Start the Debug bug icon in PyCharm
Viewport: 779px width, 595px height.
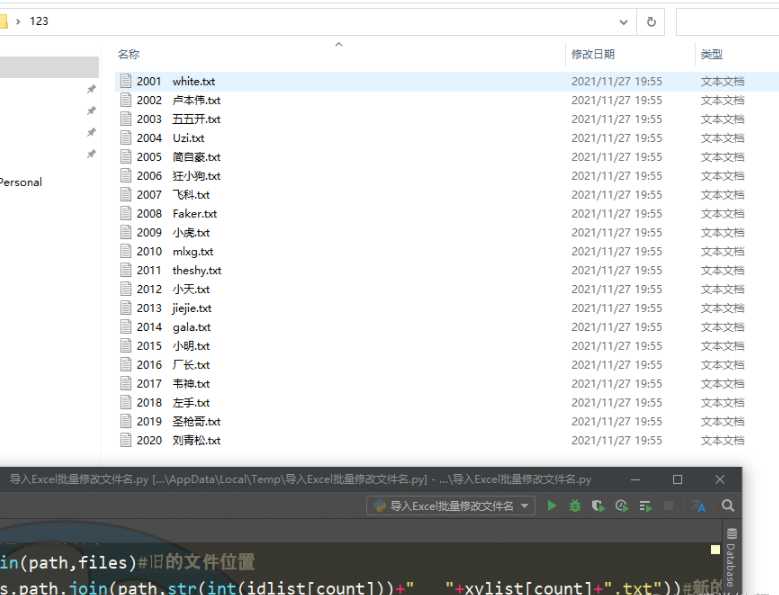[x=575, y=506]
